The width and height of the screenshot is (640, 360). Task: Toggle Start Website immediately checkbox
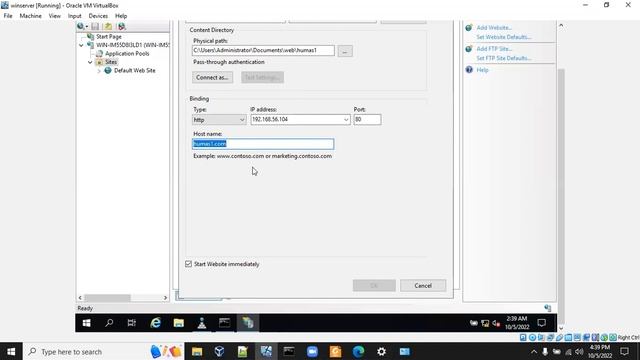click(189, 264)
